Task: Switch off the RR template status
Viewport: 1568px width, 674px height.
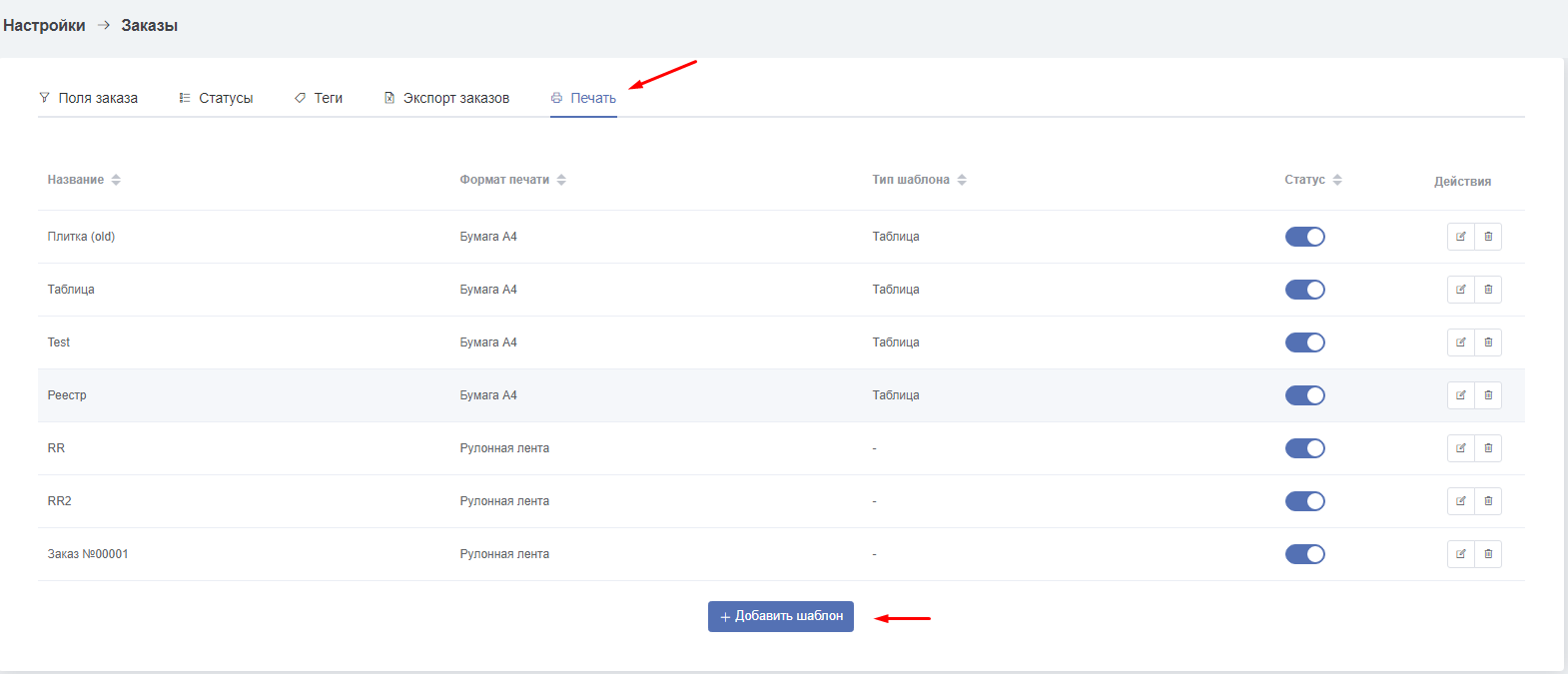Action: point(1304,448)
